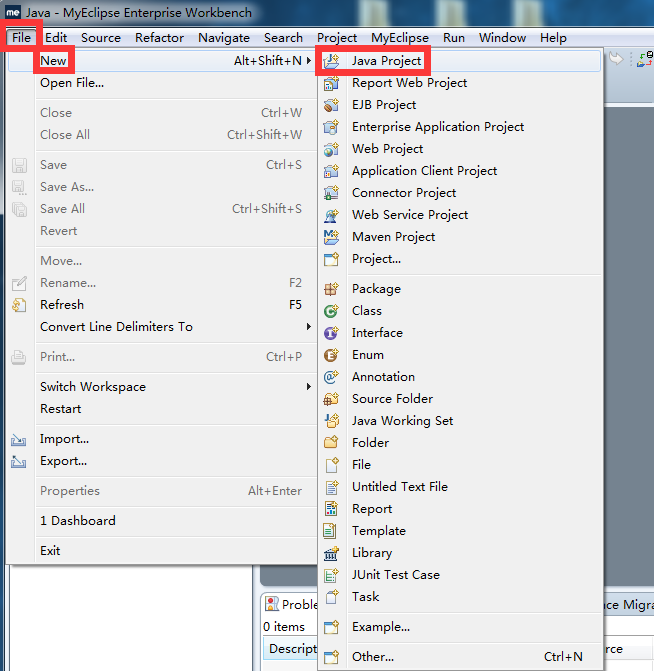
Task: Click the Library icon
Action: click(x=331, y=553)
